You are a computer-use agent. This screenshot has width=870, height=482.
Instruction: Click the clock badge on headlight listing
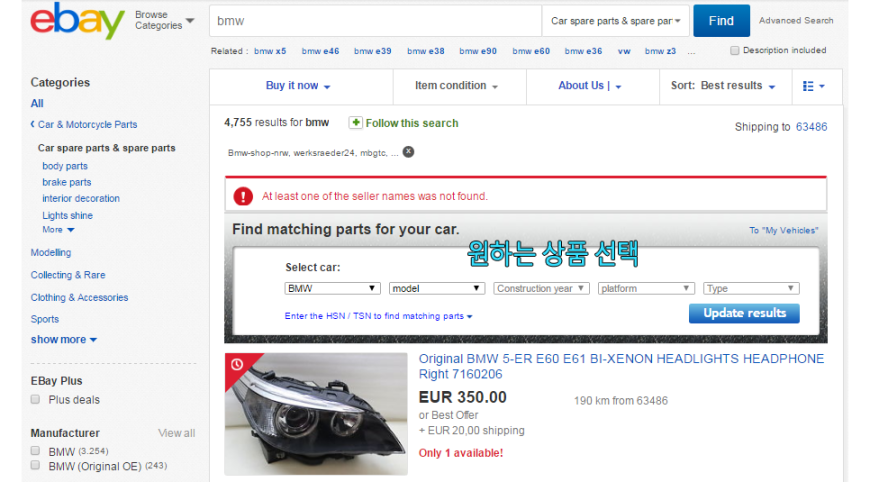click(237, 364)
